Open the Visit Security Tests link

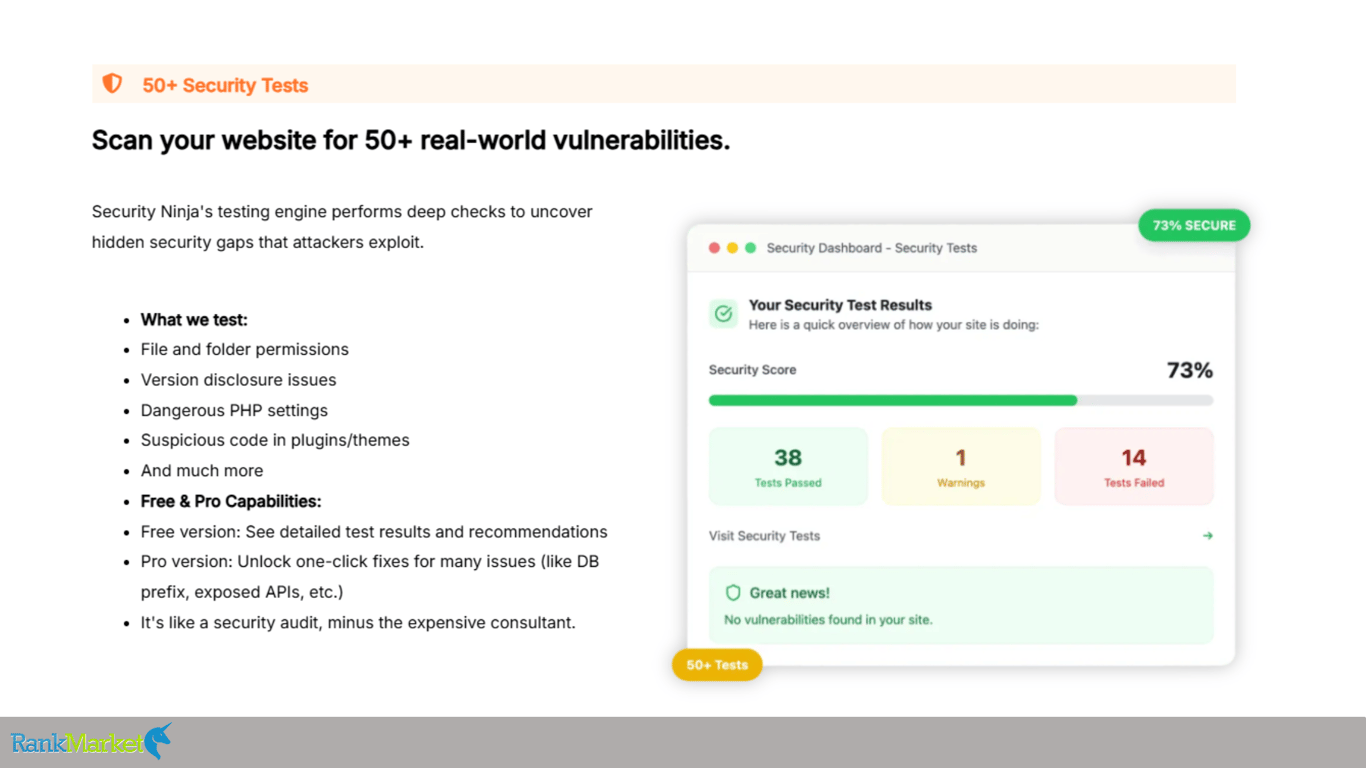(x=764, y=536)
